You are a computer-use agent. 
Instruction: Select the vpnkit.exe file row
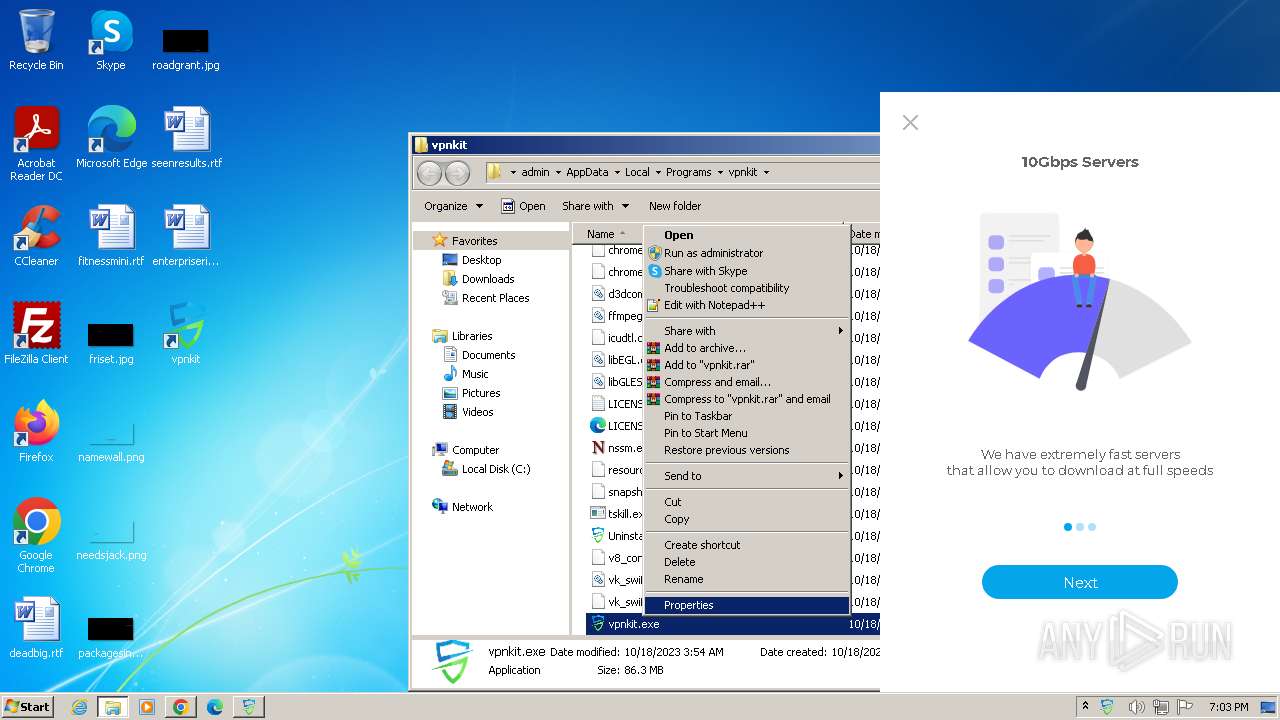pyautogui.click(x=733, y=624)
